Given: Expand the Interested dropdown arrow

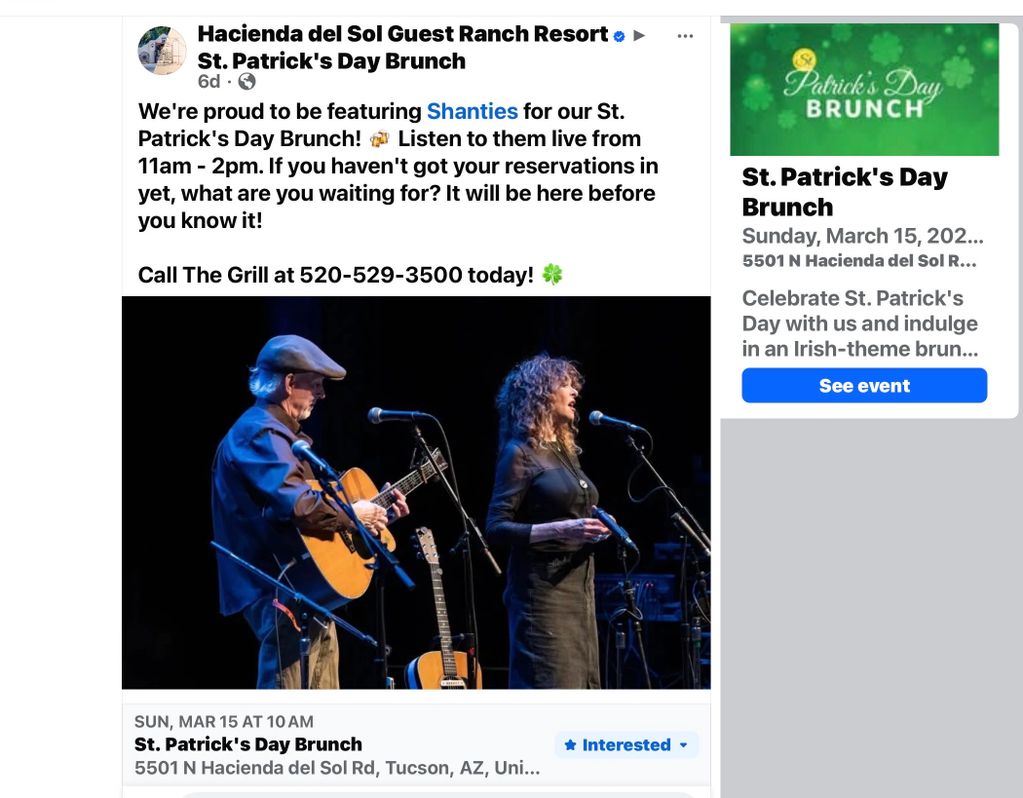Looking at the screenshot, I should click(x=683, y=745).
